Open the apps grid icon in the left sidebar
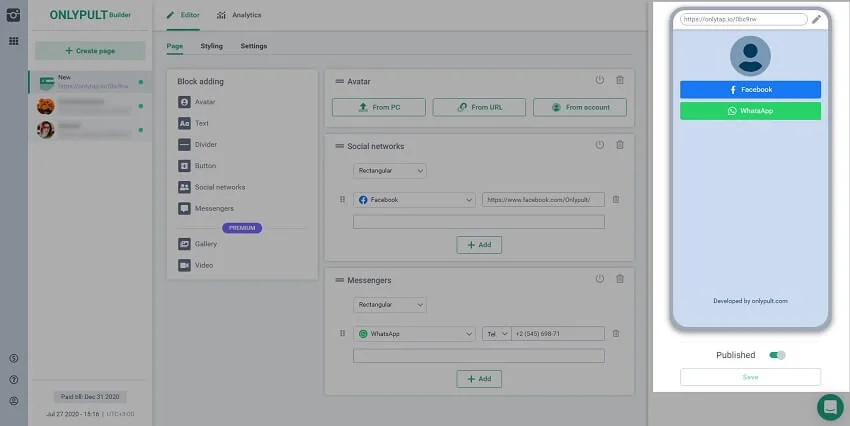The width and height of the screenshot is (850, 426). pos(14,41)
